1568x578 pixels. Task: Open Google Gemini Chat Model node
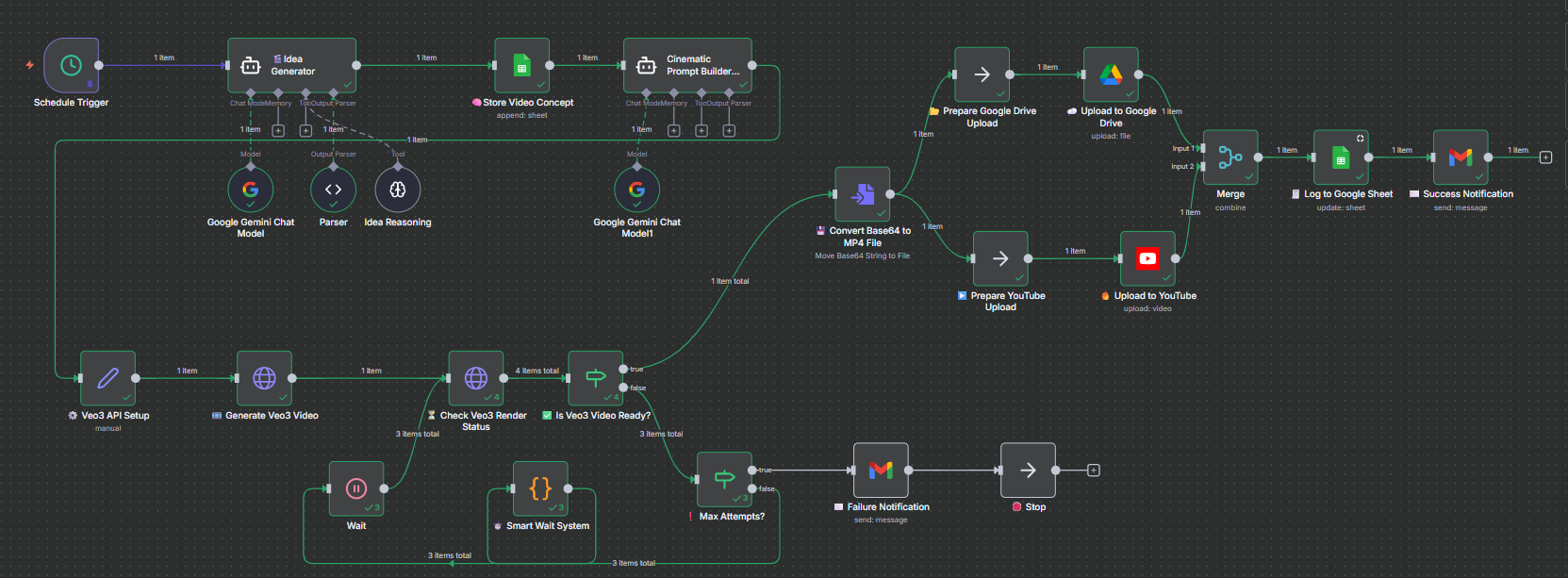click(x=251, y=190)
